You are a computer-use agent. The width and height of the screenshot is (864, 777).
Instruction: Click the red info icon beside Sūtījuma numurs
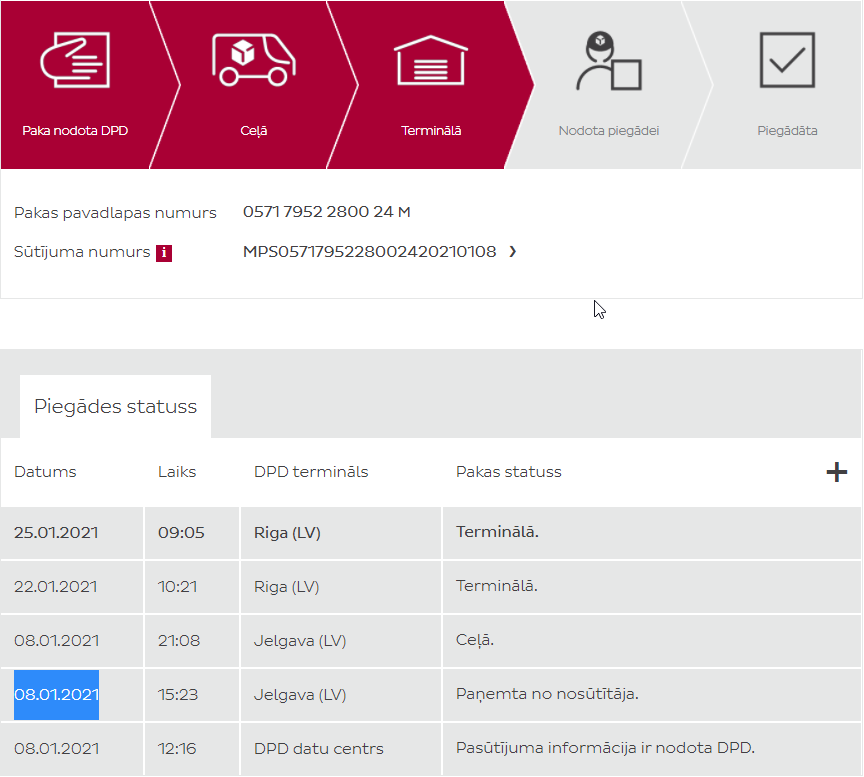[164, 253]
